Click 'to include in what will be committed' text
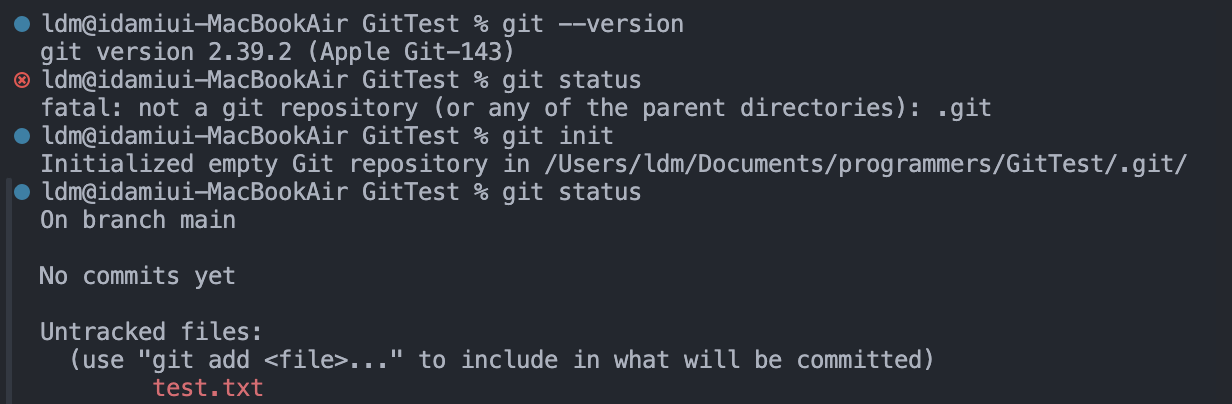 click(670, 359)
